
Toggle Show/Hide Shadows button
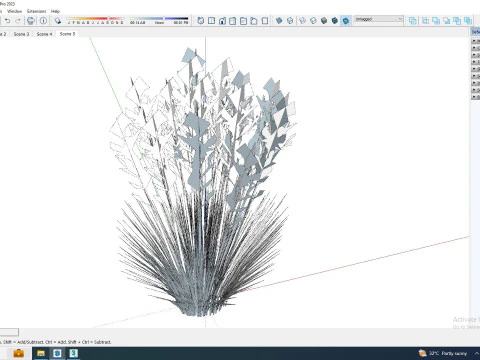click(58, 21)
